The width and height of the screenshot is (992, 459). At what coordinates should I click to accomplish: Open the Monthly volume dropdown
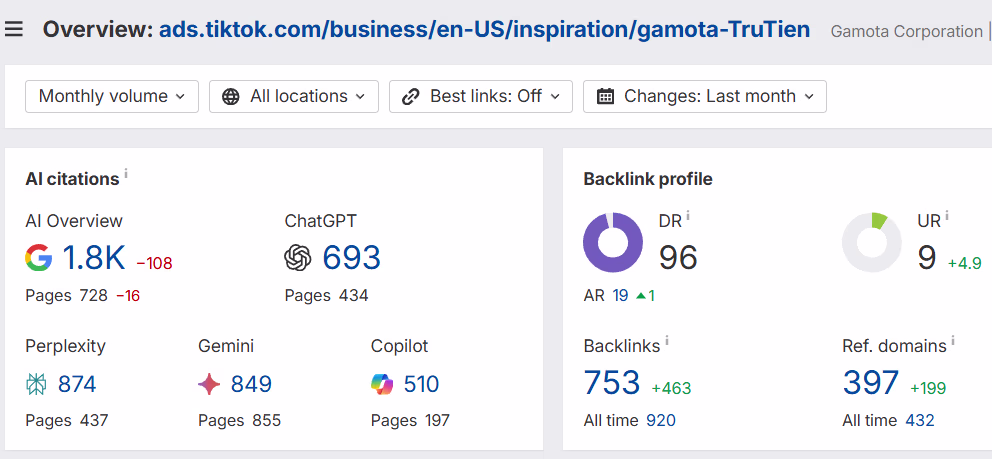pyautogui.click(x=112, y=96)
